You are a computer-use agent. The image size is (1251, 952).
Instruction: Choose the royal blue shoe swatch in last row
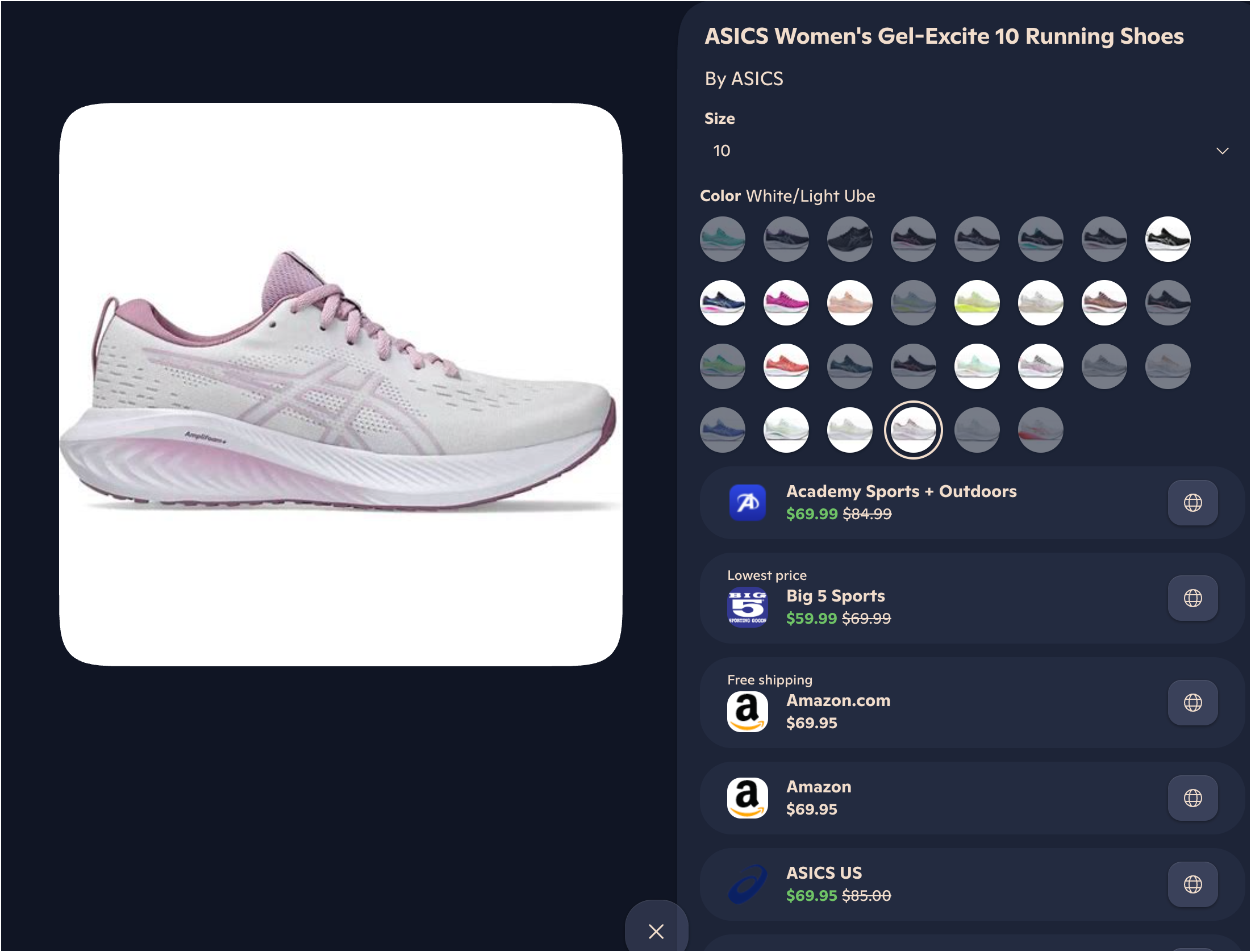tap(722, 430)
